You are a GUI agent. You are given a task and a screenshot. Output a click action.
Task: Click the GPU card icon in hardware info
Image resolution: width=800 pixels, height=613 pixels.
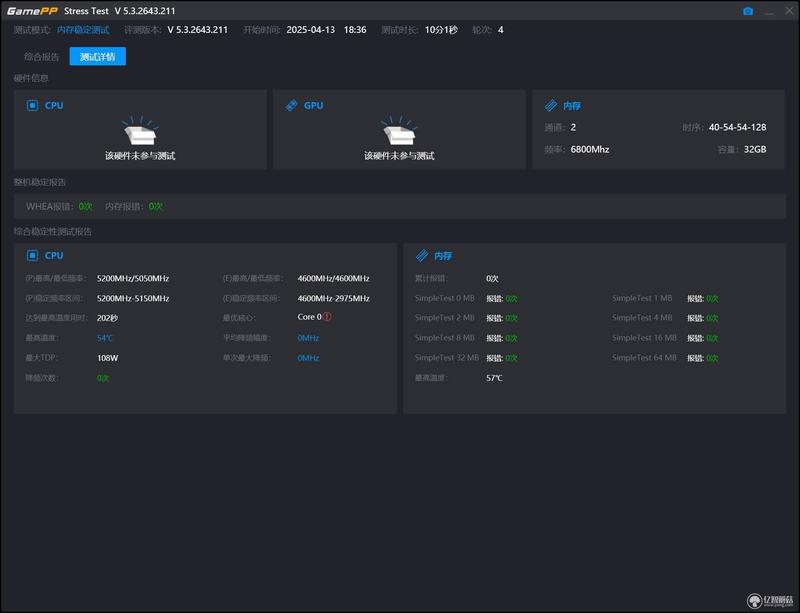pos(291,105)
